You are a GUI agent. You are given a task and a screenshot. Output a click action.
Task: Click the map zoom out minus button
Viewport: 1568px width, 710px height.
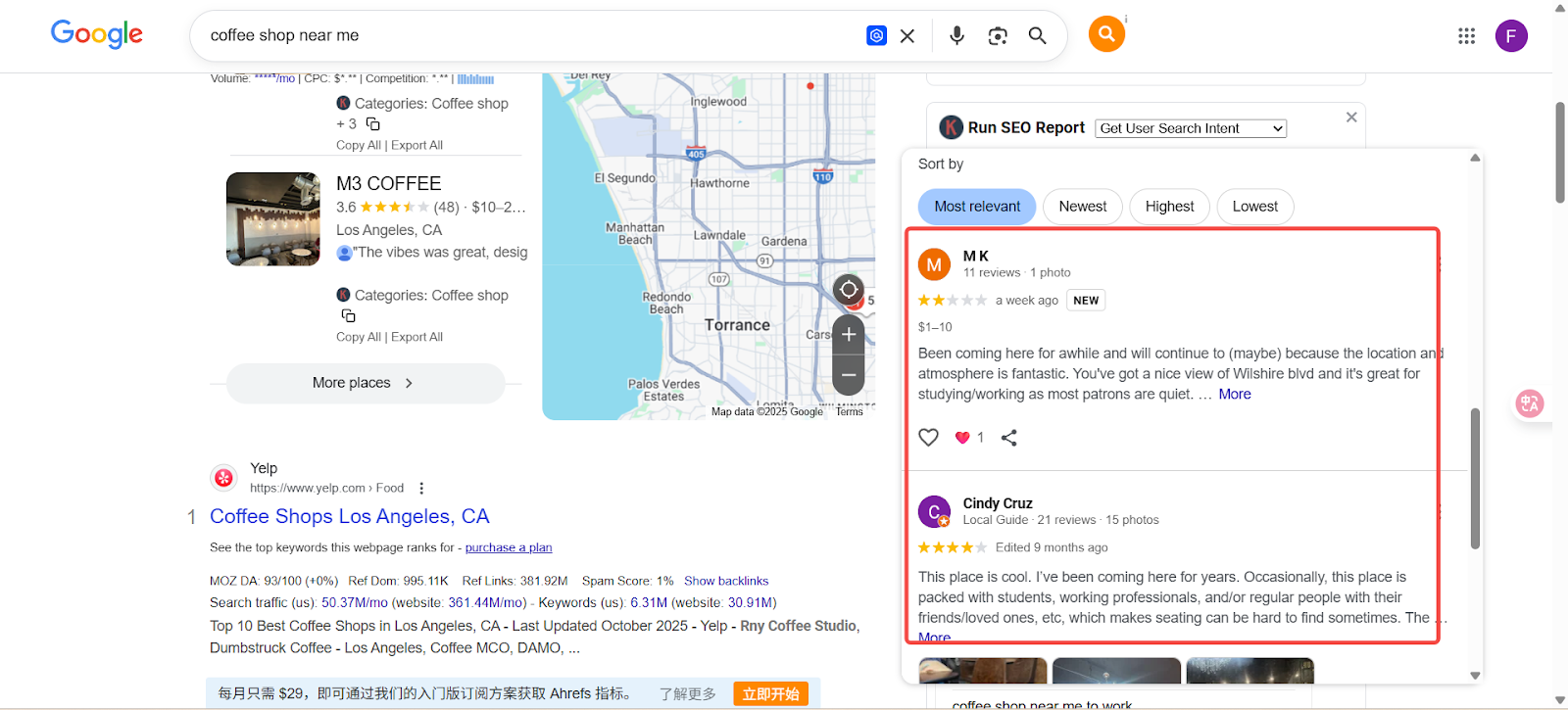[x=849, y=374]
